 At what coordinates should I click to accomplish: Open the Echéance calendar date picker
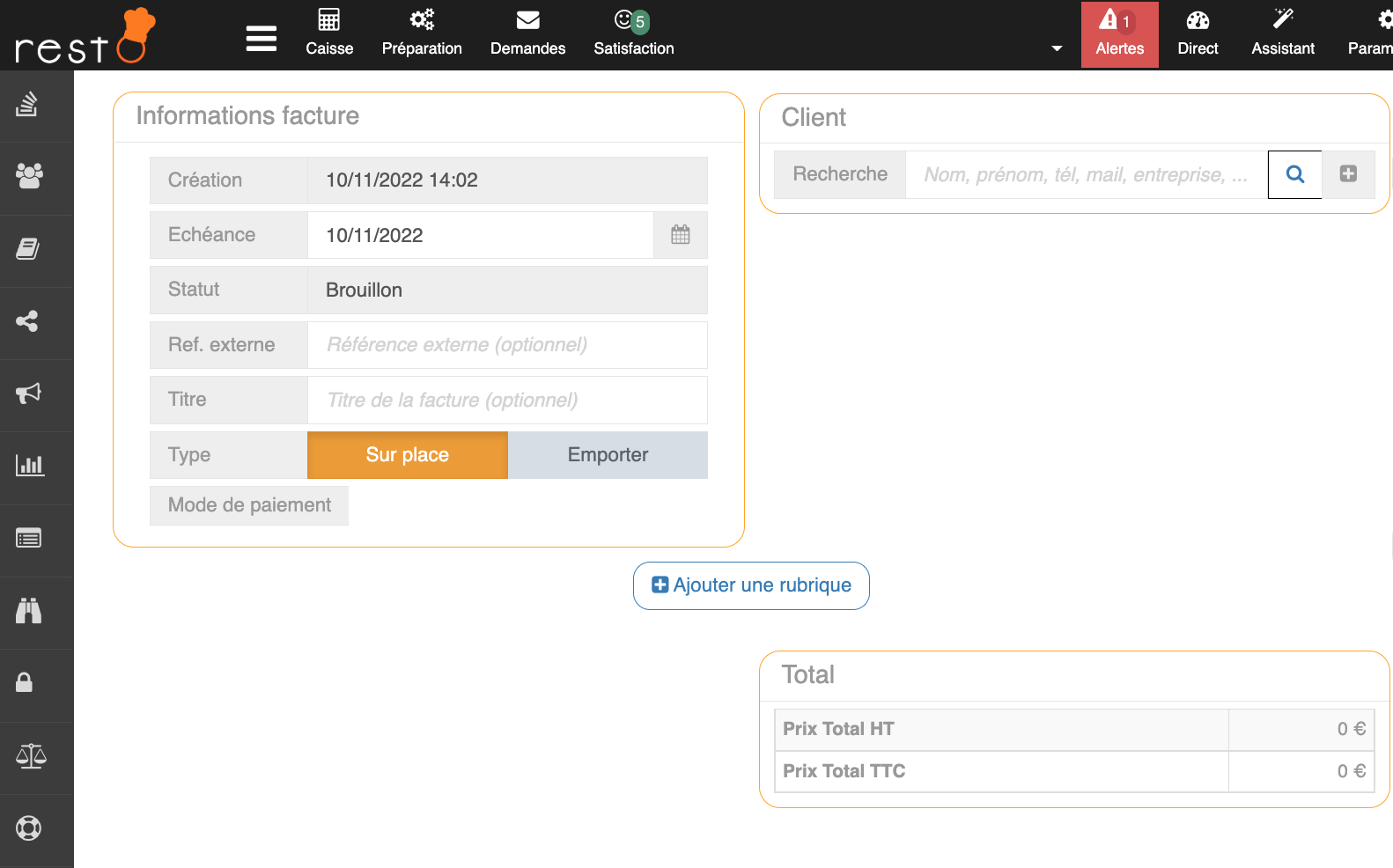(x=680, y=235)
